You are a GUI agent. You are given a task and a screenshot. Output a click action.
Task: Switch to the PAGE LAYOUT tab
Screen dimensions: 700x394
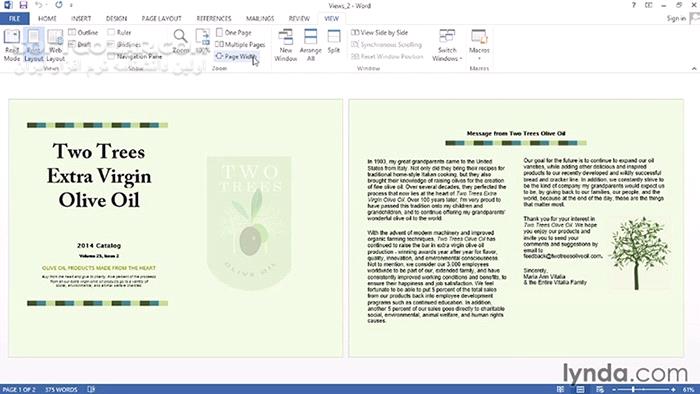point(161,18)
